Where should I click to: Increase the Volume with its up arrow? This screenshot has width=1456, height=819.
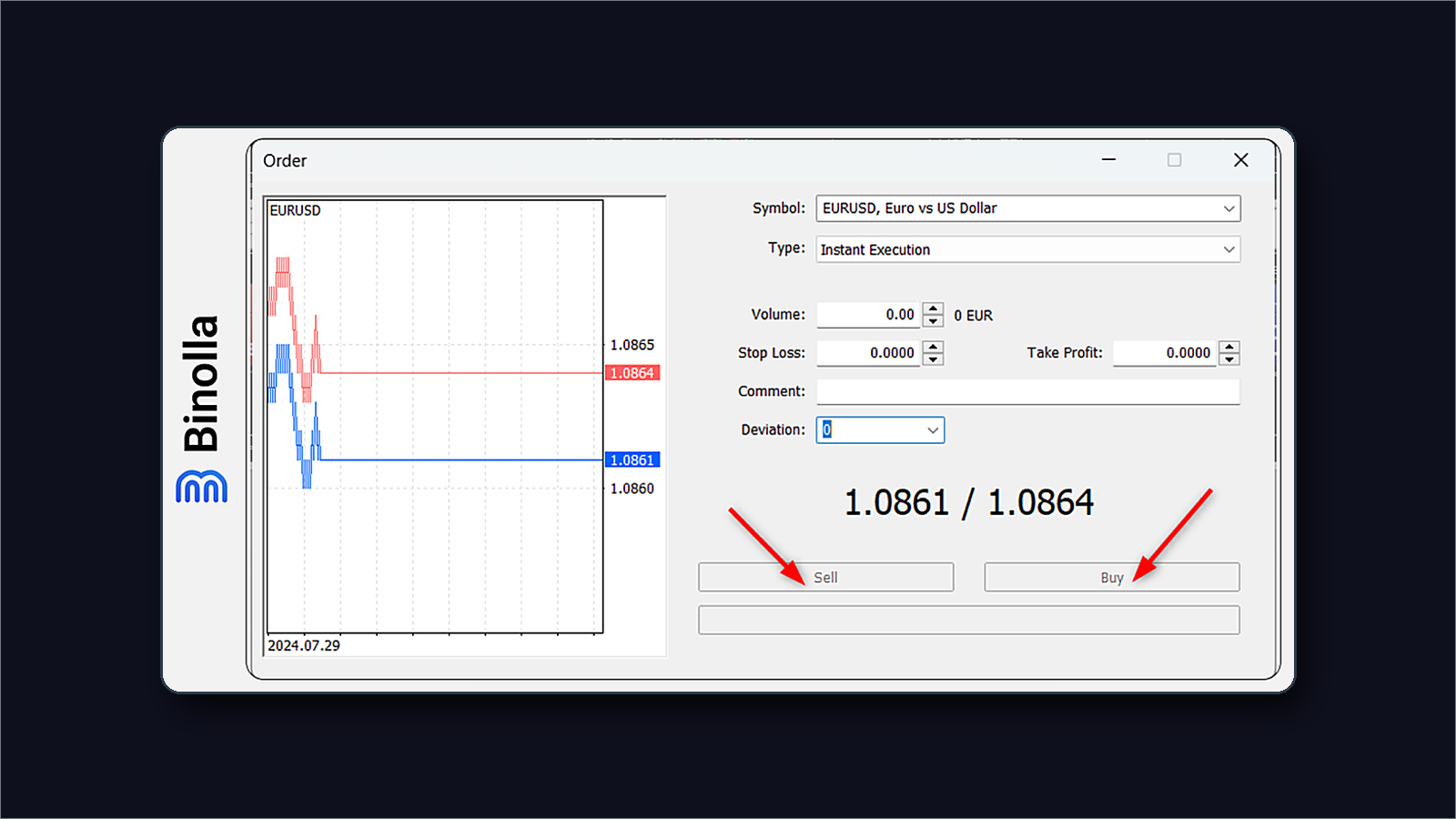tap(934, 309)
